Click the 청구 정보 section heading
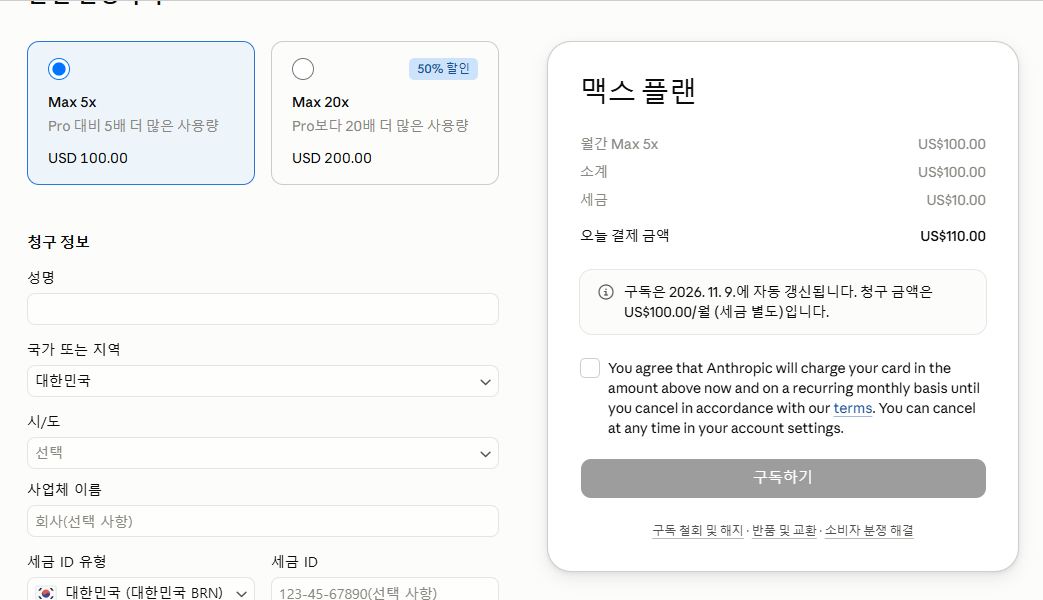 coord(59,242)
